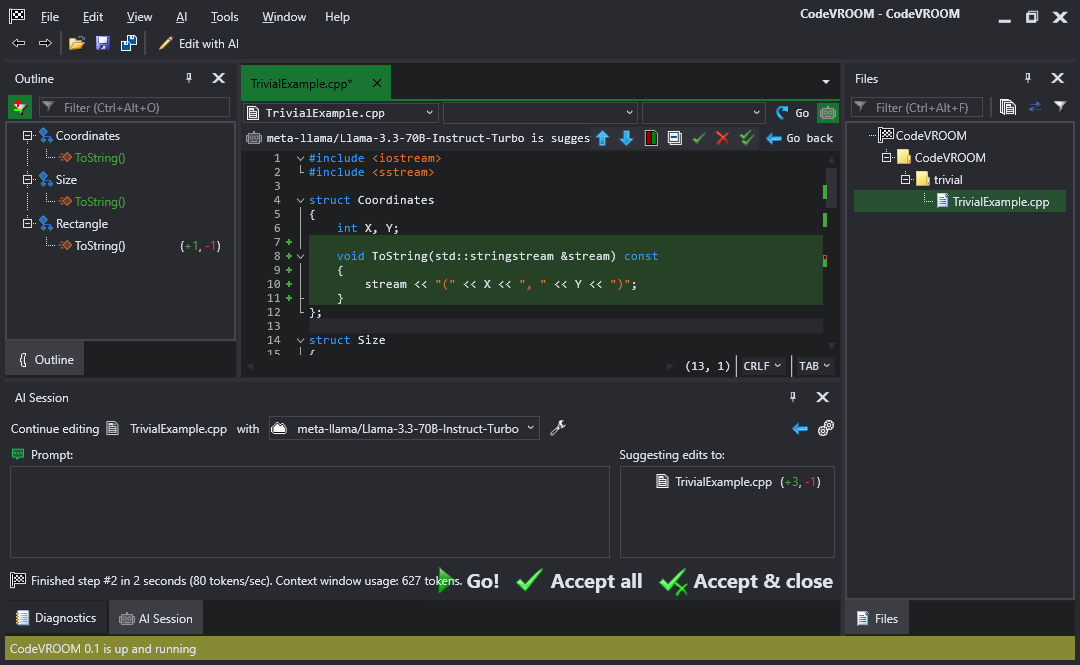This screenshot has height=665, width=1080.
Task: Select ToString() under Size
Action: pyautogui.click(x=99, y=202)
